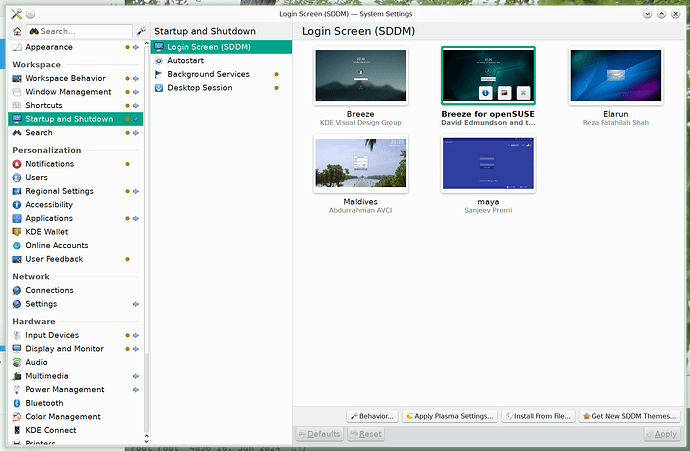Click the System Settings title bar app icon
This screenshot has height=451, width=690.
tap(16, 14)
